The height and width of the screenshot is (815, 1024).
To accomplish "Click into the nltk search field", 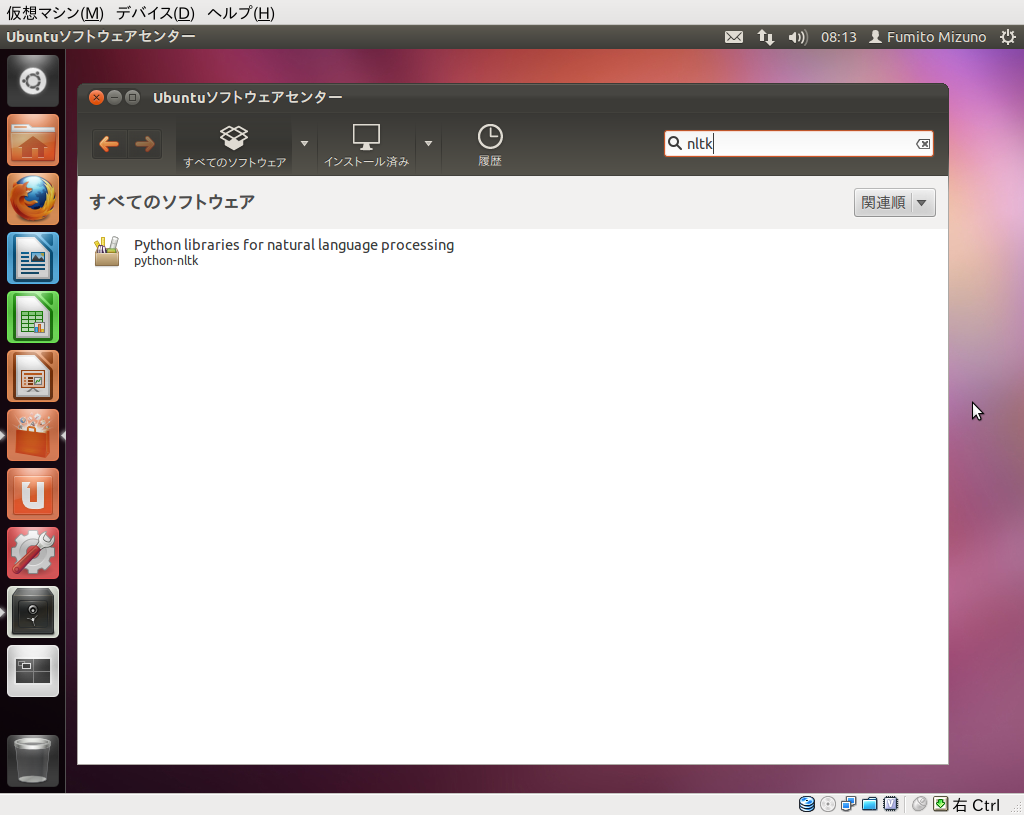I will (x=799, y=144).
